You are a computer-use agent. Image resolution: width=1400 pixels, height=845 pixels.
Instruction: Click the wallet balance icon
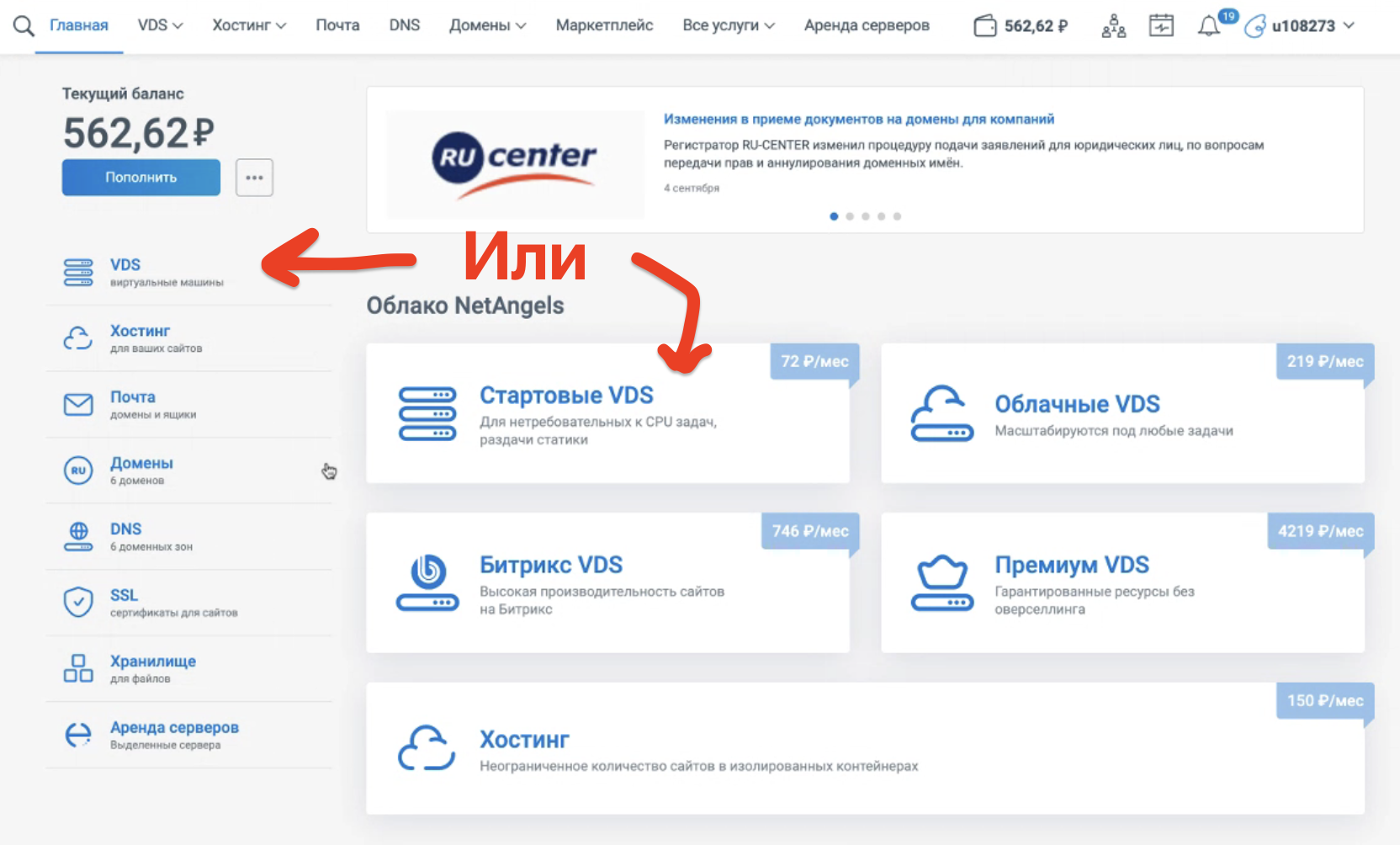point(984,26)
